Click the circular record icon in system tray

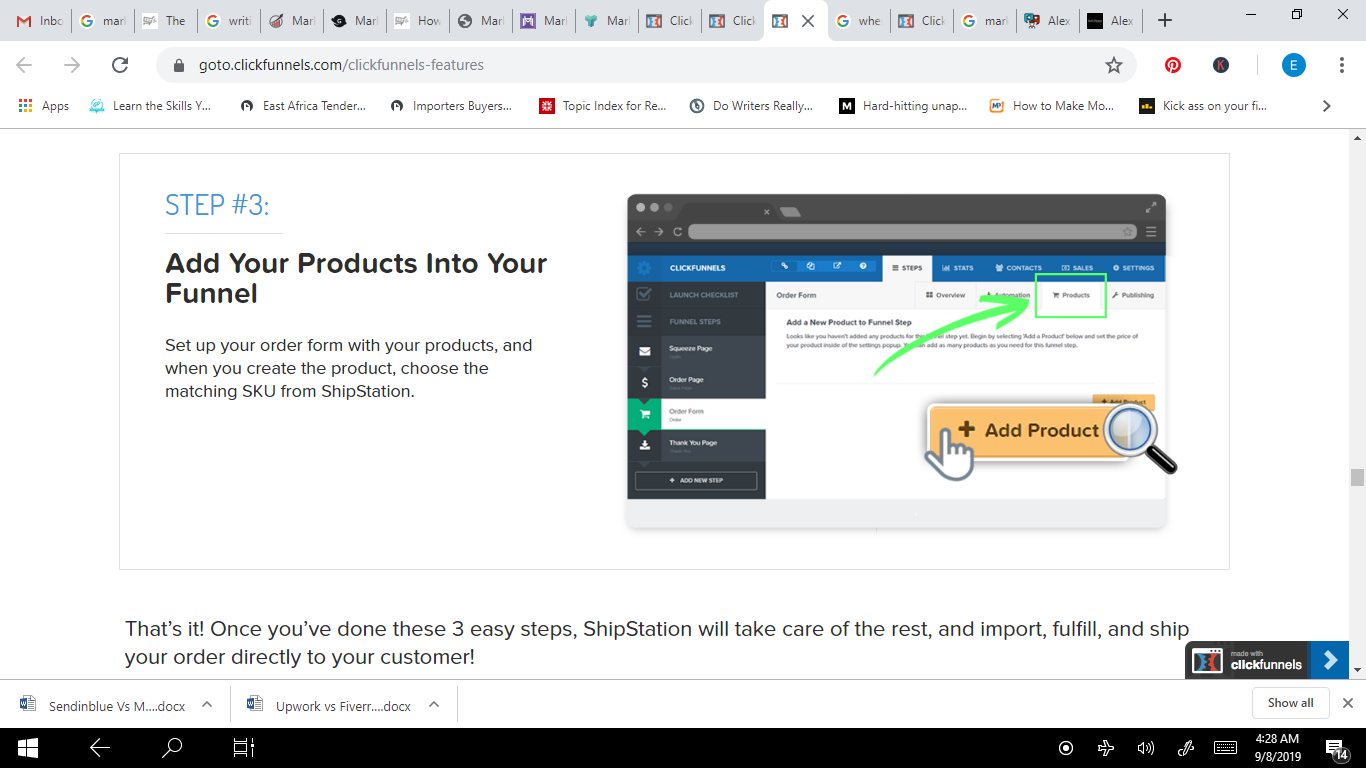[1066, 748]
